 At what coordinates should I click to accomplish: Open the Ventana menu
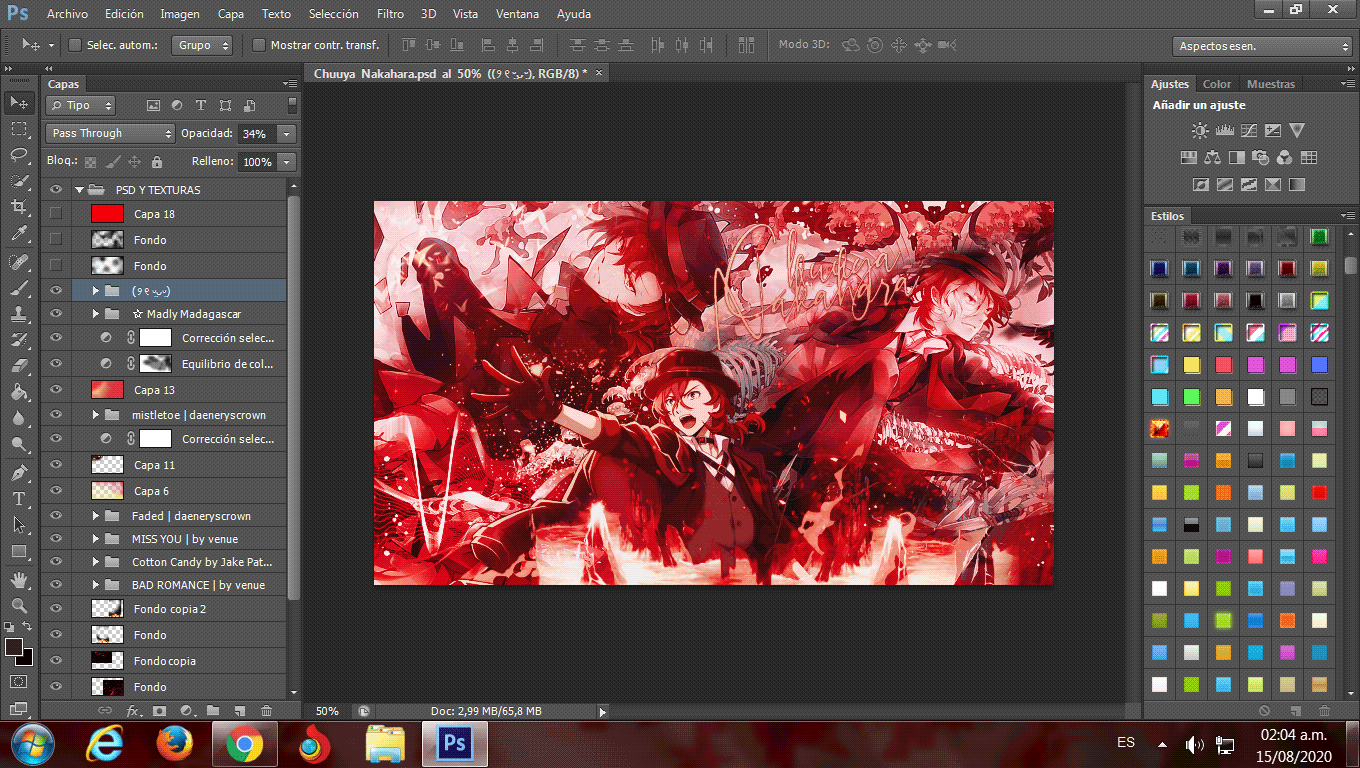coord(518,14)
